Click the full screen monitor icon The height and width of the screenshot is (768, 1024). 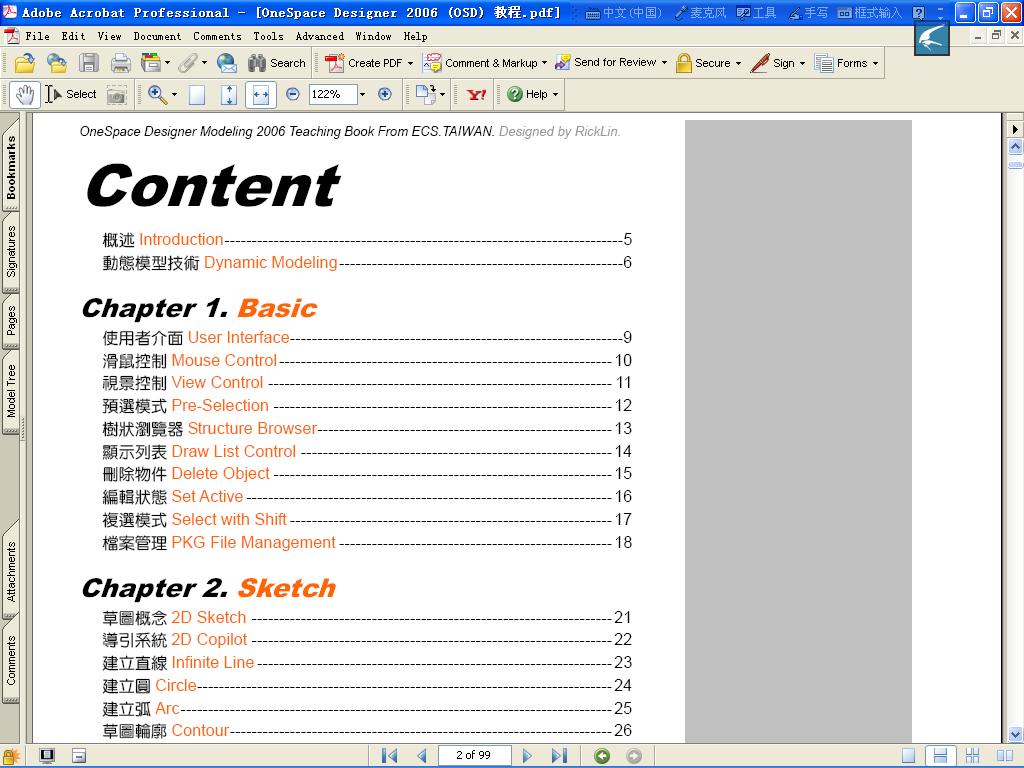47,756
